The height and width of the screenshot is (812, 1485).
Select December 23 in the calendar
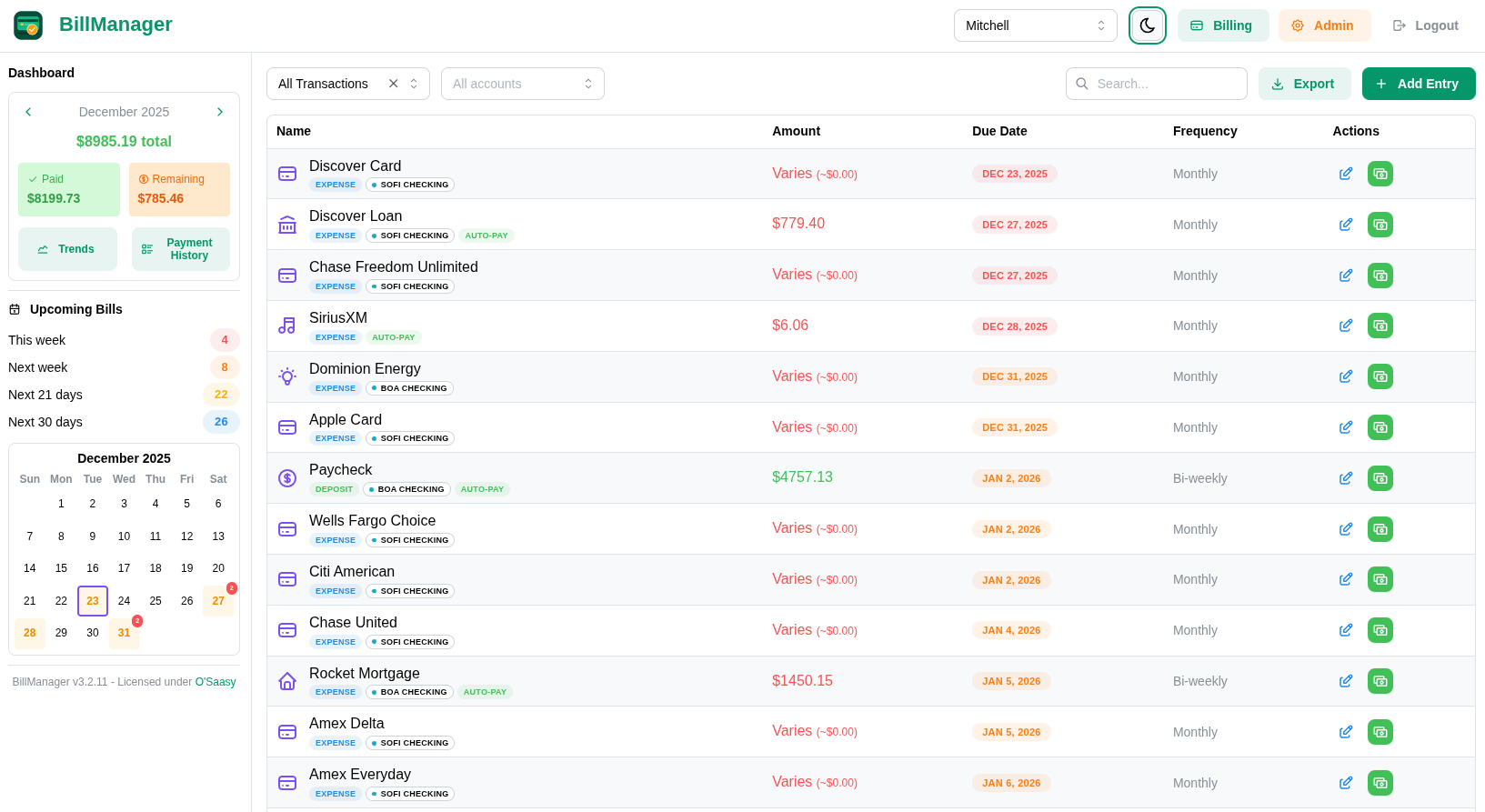(x=93, y=601)
